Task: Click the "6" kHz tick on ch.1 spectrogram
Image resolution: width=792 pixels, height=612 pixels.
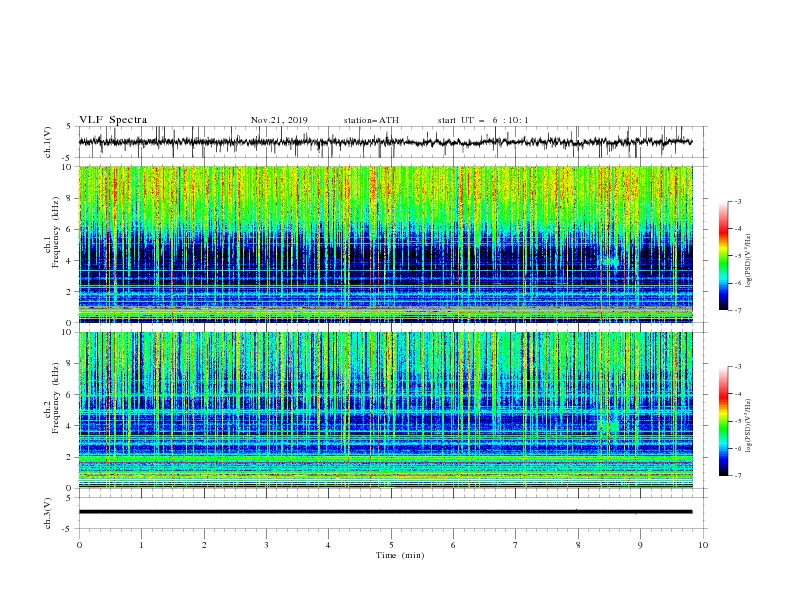Action: (x=70, y=229)
